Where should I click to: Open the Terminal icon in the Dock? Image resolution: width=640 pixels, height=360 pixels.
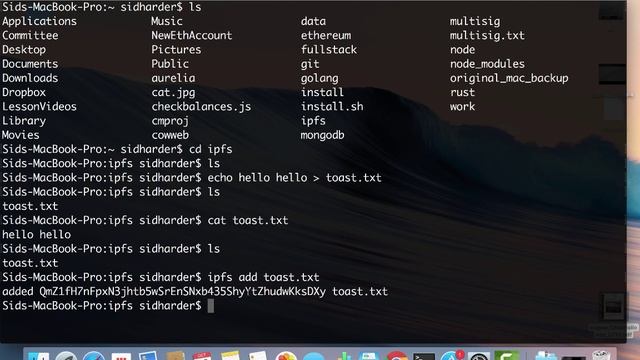click(x=424, y=356)
